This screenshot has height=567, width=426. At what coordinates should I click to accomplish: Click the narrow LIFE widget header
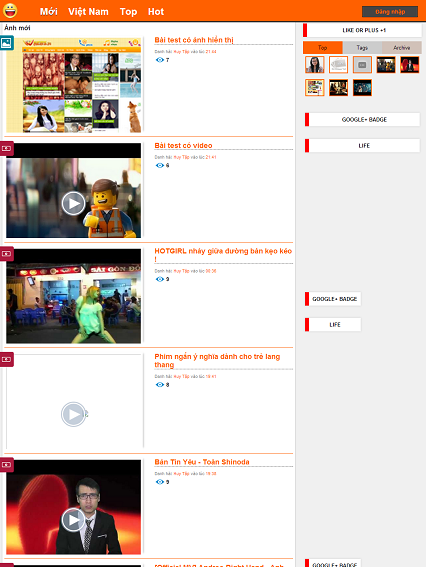click(333, 325)
